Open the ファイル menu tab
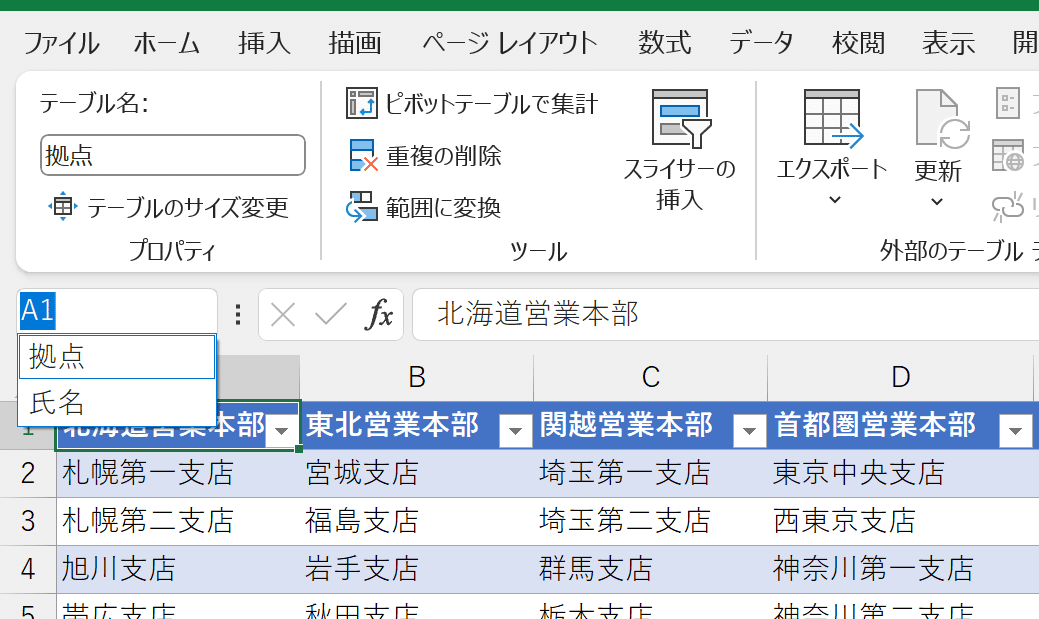Screen dimensions: 1039x619 tap(61, 43)
